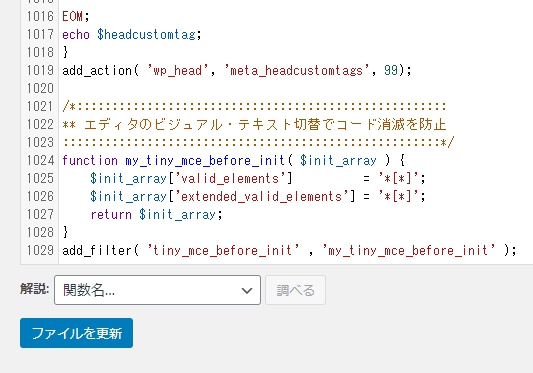Viewport: 533px width, 373px height.
Task: Click the add_filter line 1029
Action: 289,251
